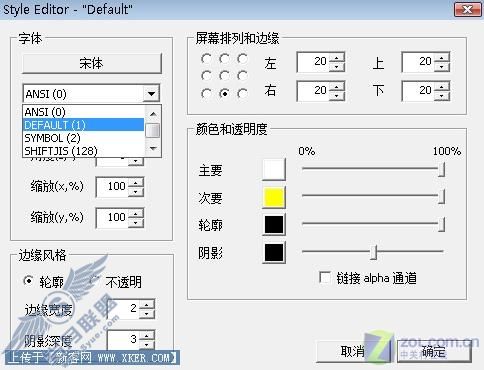Open the 宋体 font chooser button

pyautogui.click(x=92, y=63)
